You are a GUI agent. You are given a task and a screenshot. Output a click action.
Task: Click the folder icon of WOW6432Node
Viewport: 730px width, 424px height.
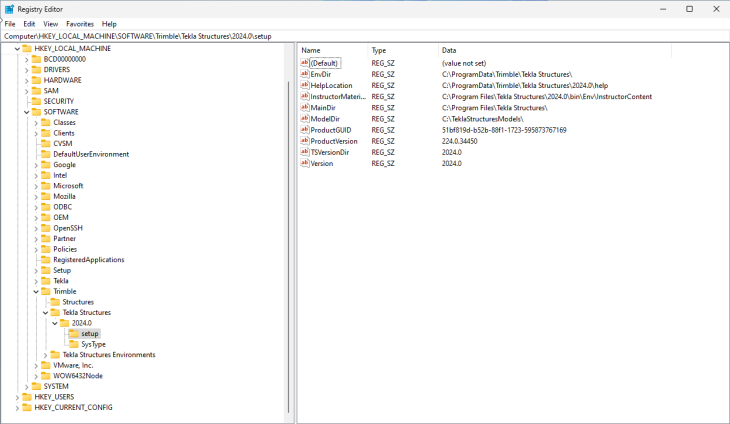point(46,376)
